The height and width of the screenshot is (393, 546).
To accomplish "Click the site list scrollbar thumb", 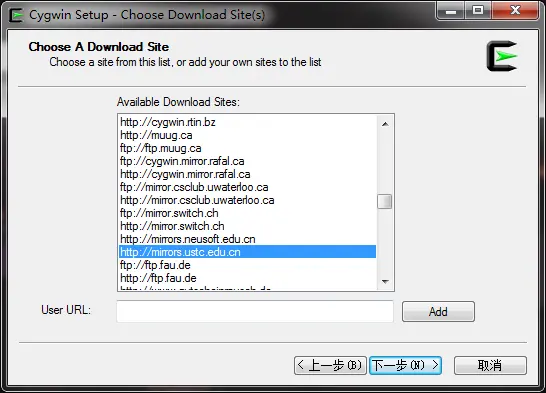I will (x=385, y=201).
